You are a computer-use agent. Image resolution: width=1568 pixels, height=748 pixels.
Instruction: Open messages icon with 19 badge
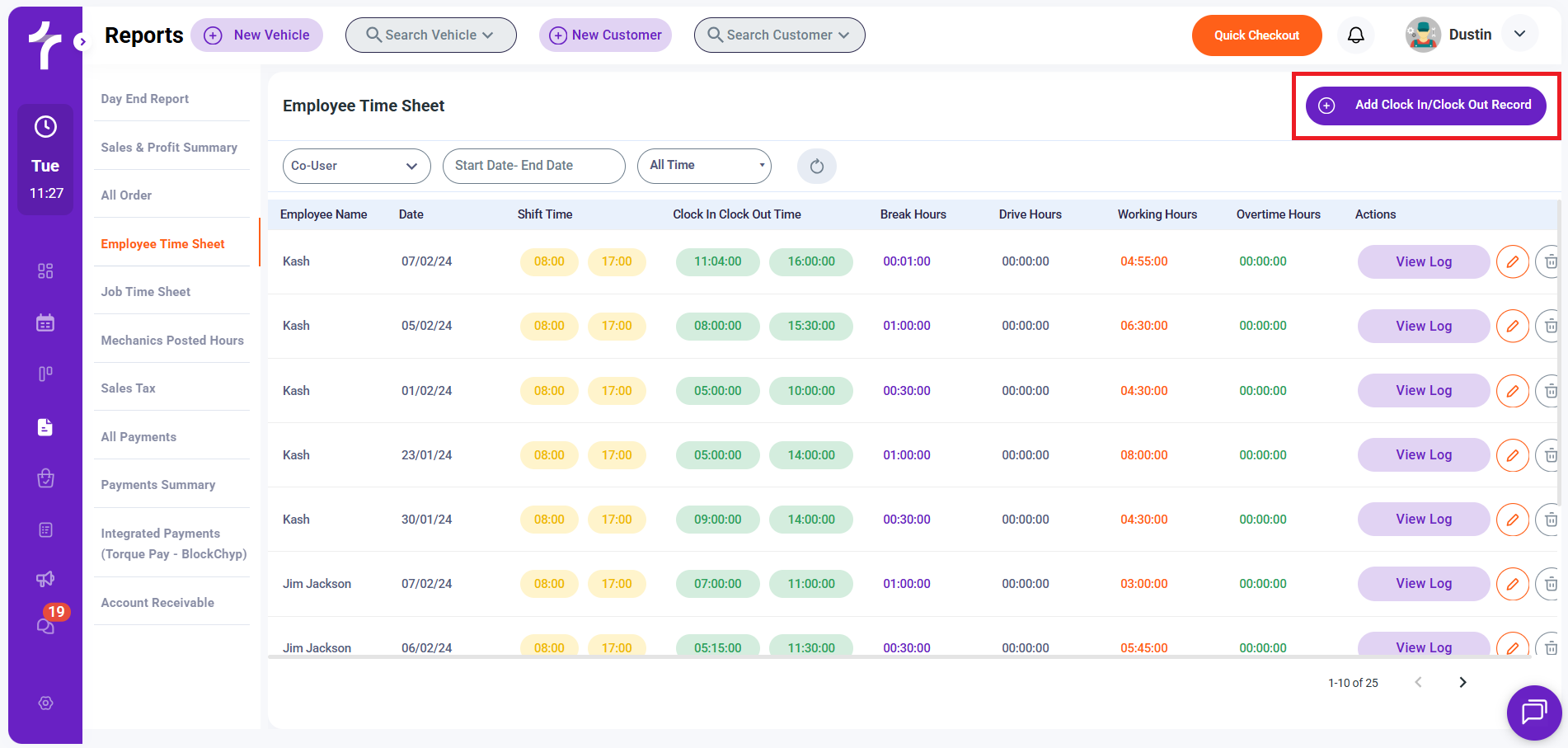coord(45,626)
